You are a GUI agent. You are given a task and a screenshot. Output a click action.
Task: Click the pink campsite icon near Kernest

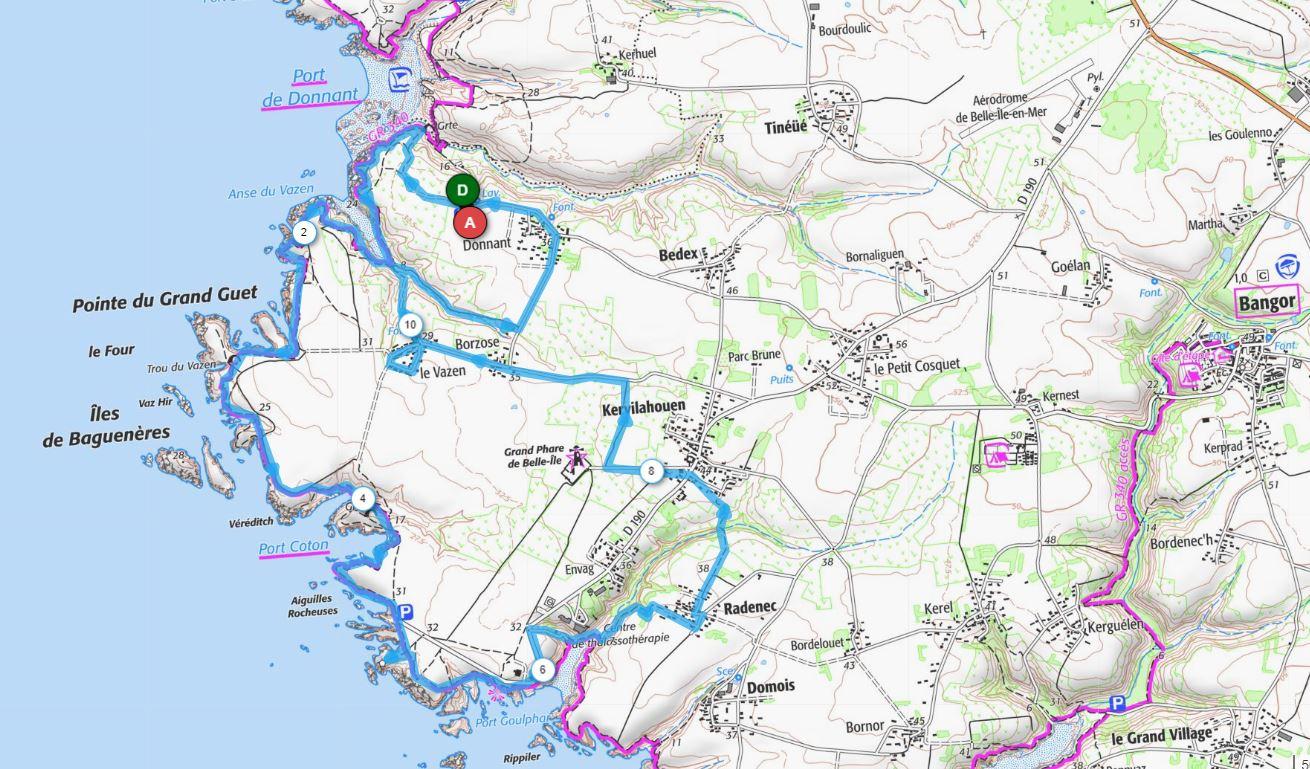[996, 455]
